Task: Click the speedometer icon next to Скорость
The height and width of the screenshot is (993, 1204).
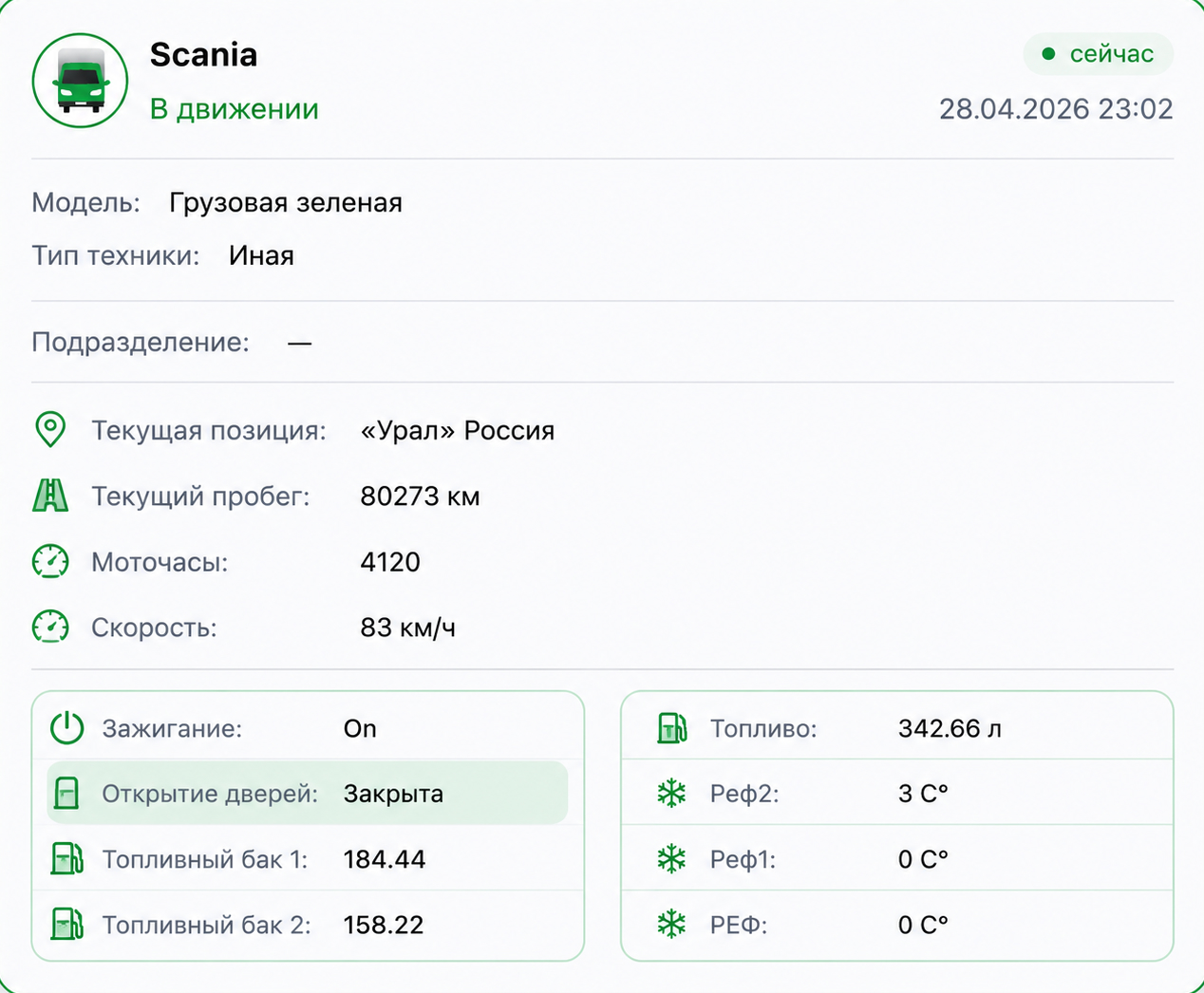Action: (50, 628)
